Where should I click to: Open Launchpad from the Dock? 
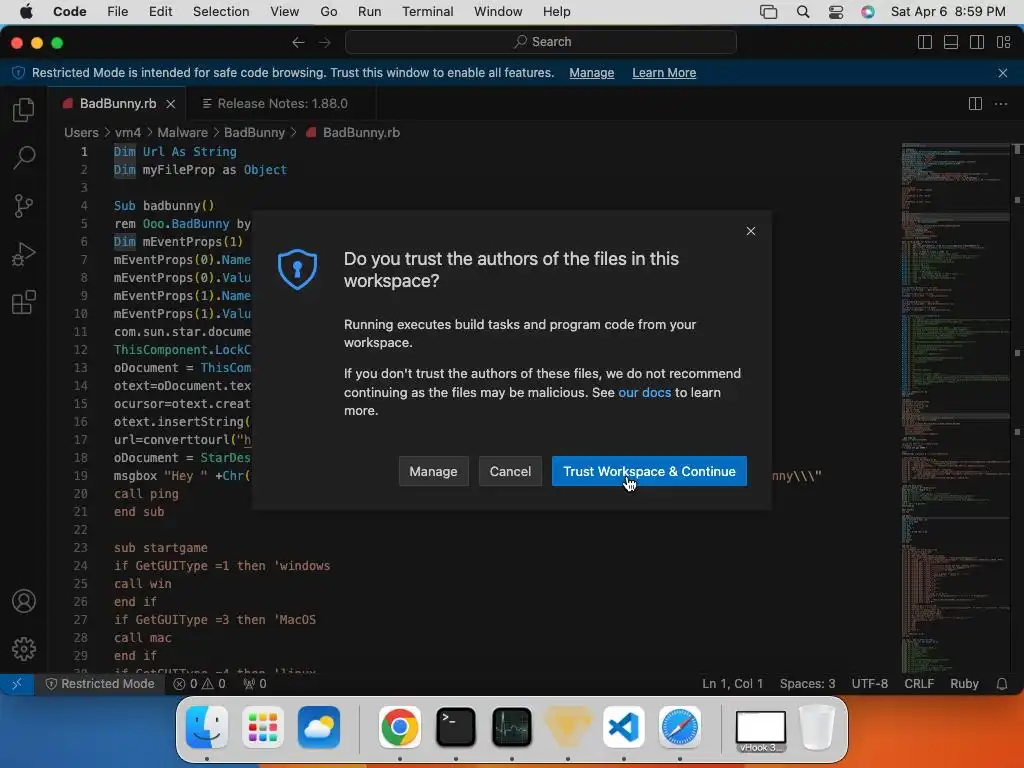click(263, 727)
